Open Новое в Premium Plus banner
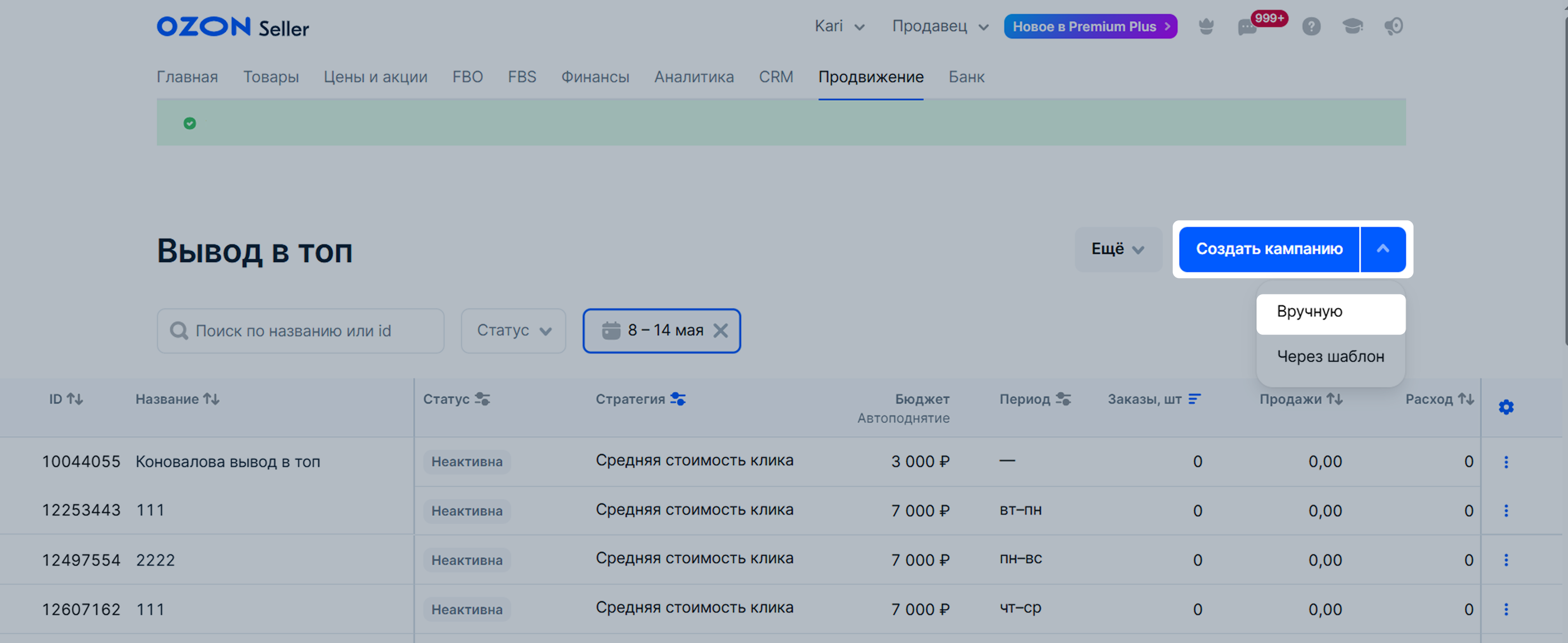The height and width of the screenshot is (643, 1568). 1090,26
